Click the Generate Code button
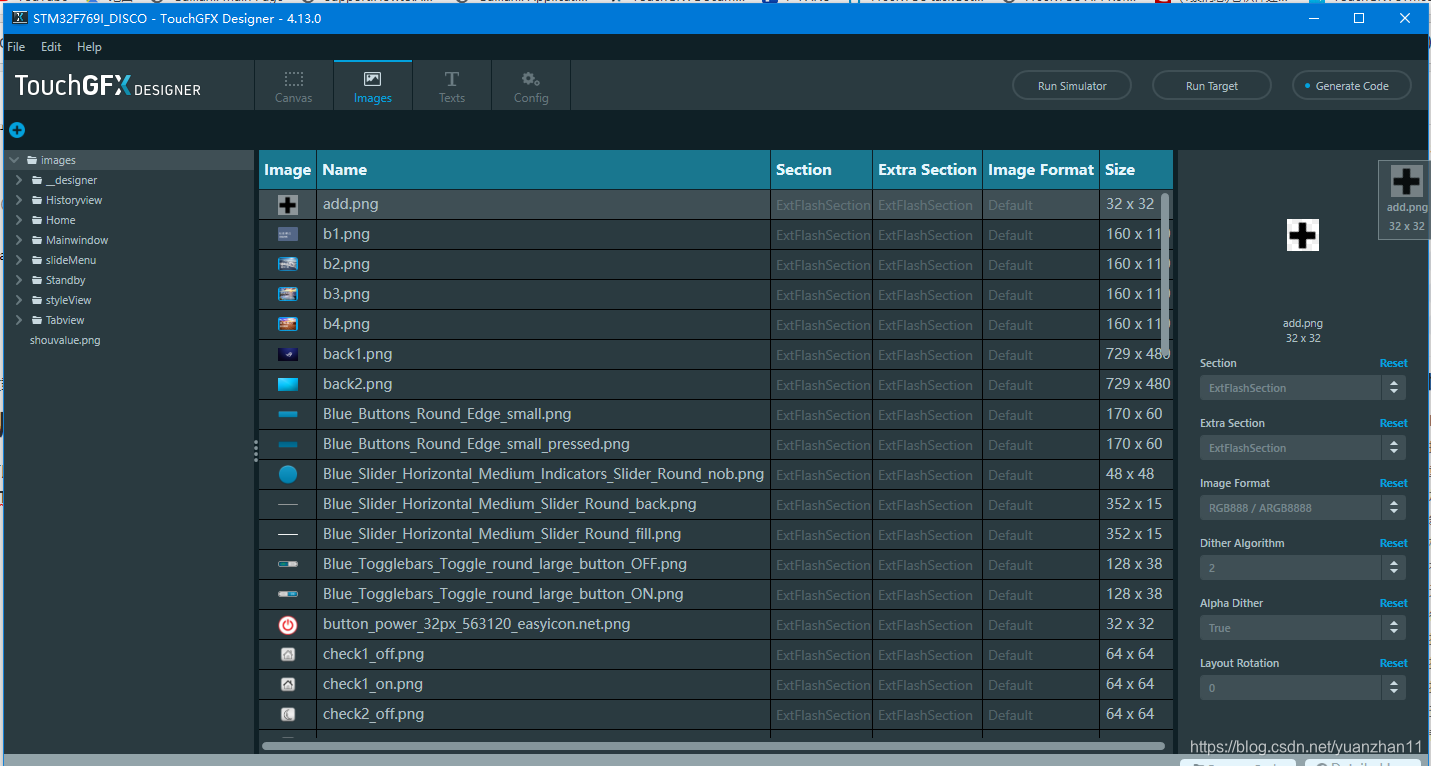The image size is (1431, 766). coord(1352,86)
